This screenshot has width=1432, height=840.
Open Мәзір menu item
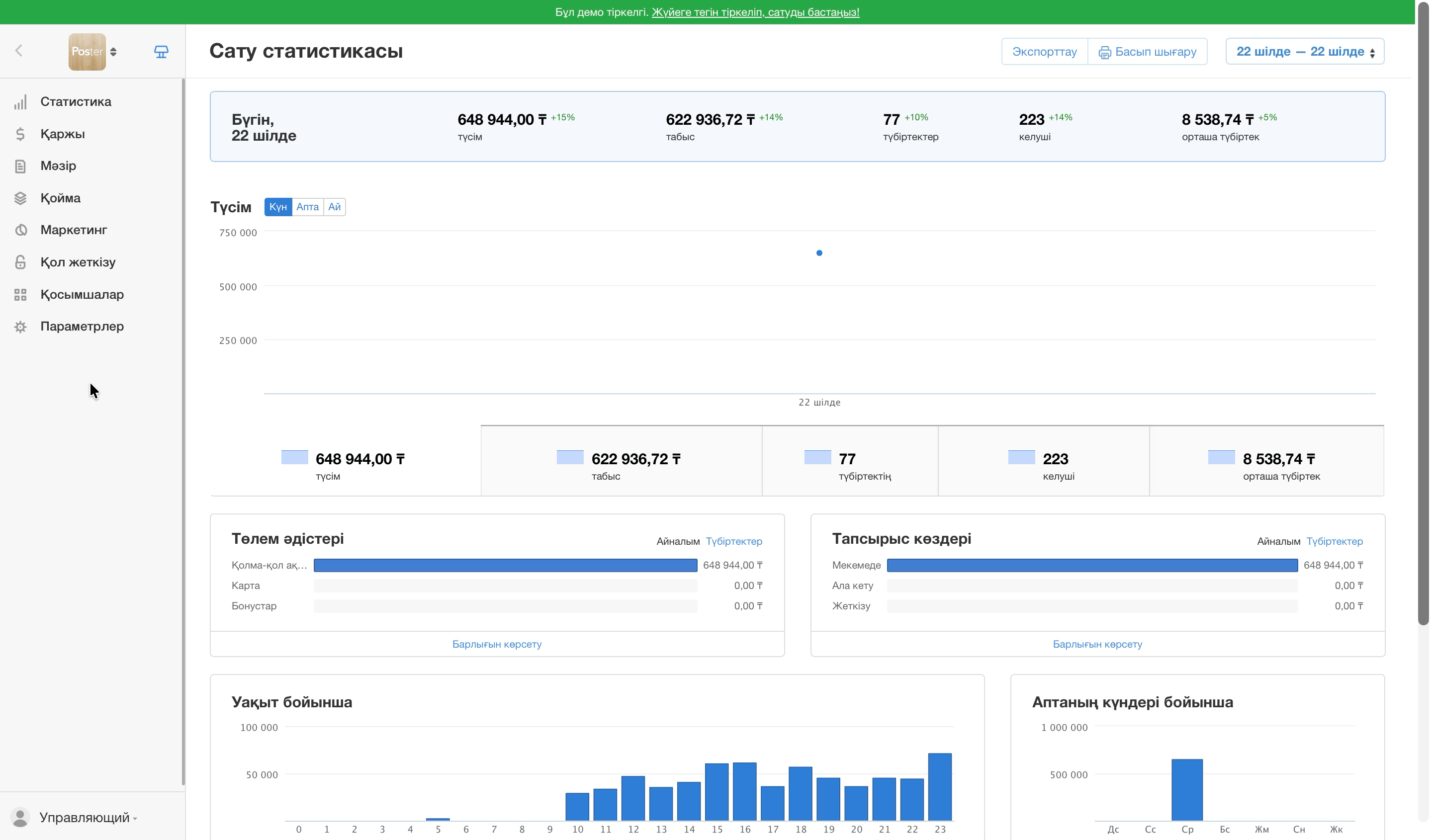(58, 166)
